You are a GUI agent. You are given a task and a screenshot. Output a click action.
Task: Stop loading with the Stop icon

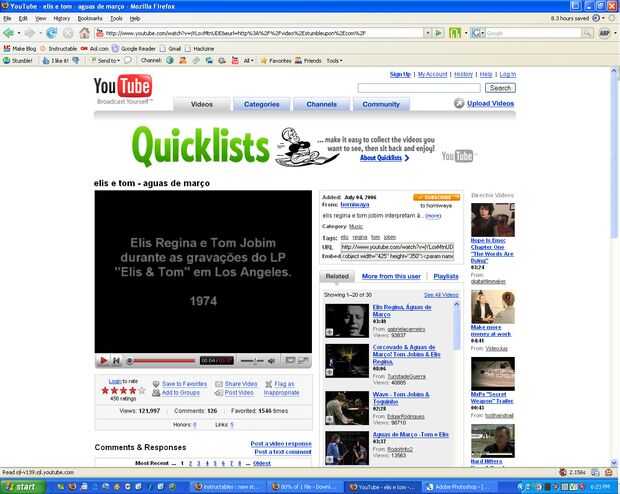(x=68, y=33)
